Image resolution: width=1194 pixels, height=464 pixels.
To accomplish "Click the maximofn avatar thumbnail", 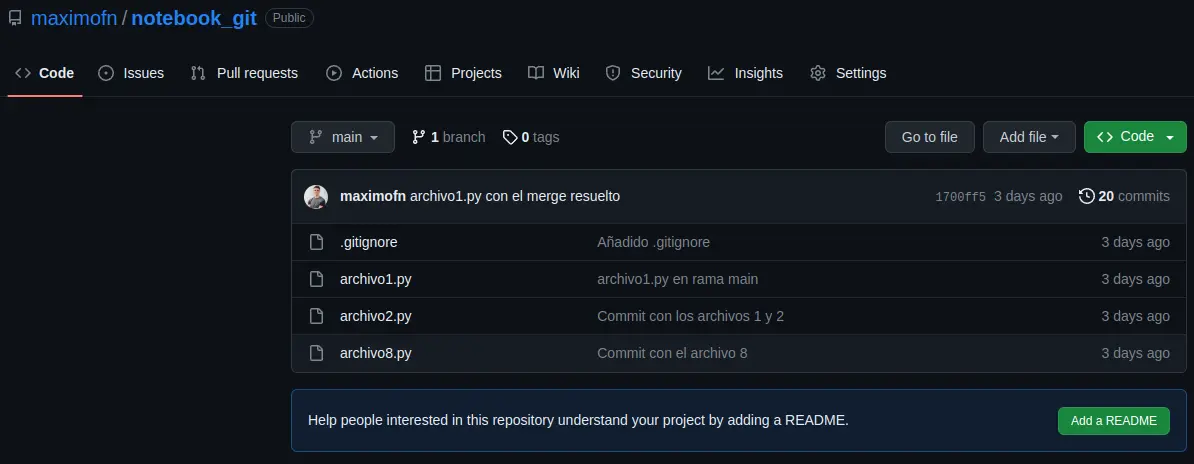I will point(316,197).
